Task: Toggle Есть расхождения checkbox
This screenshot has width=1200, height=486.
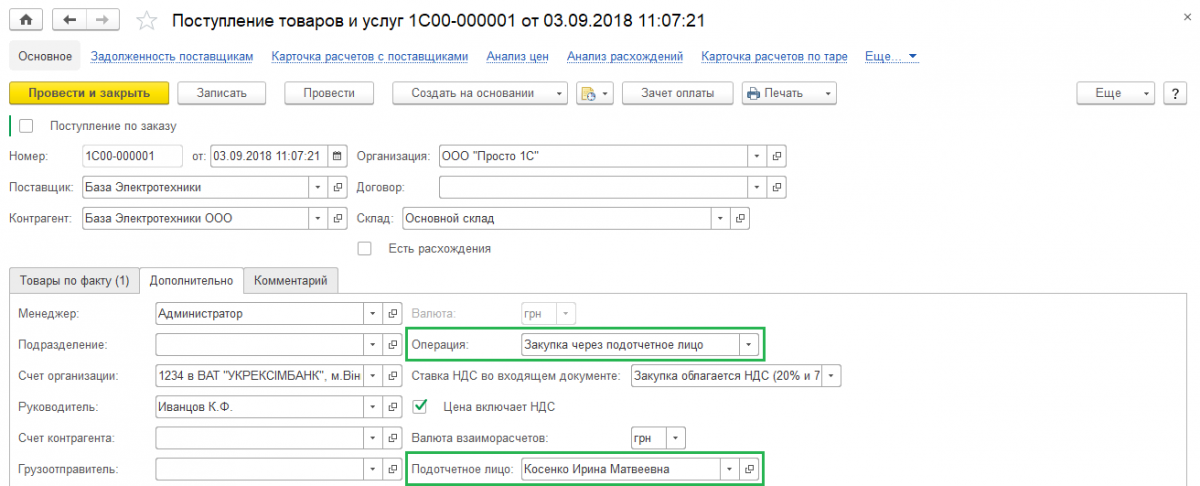Action: click(365, 248)
